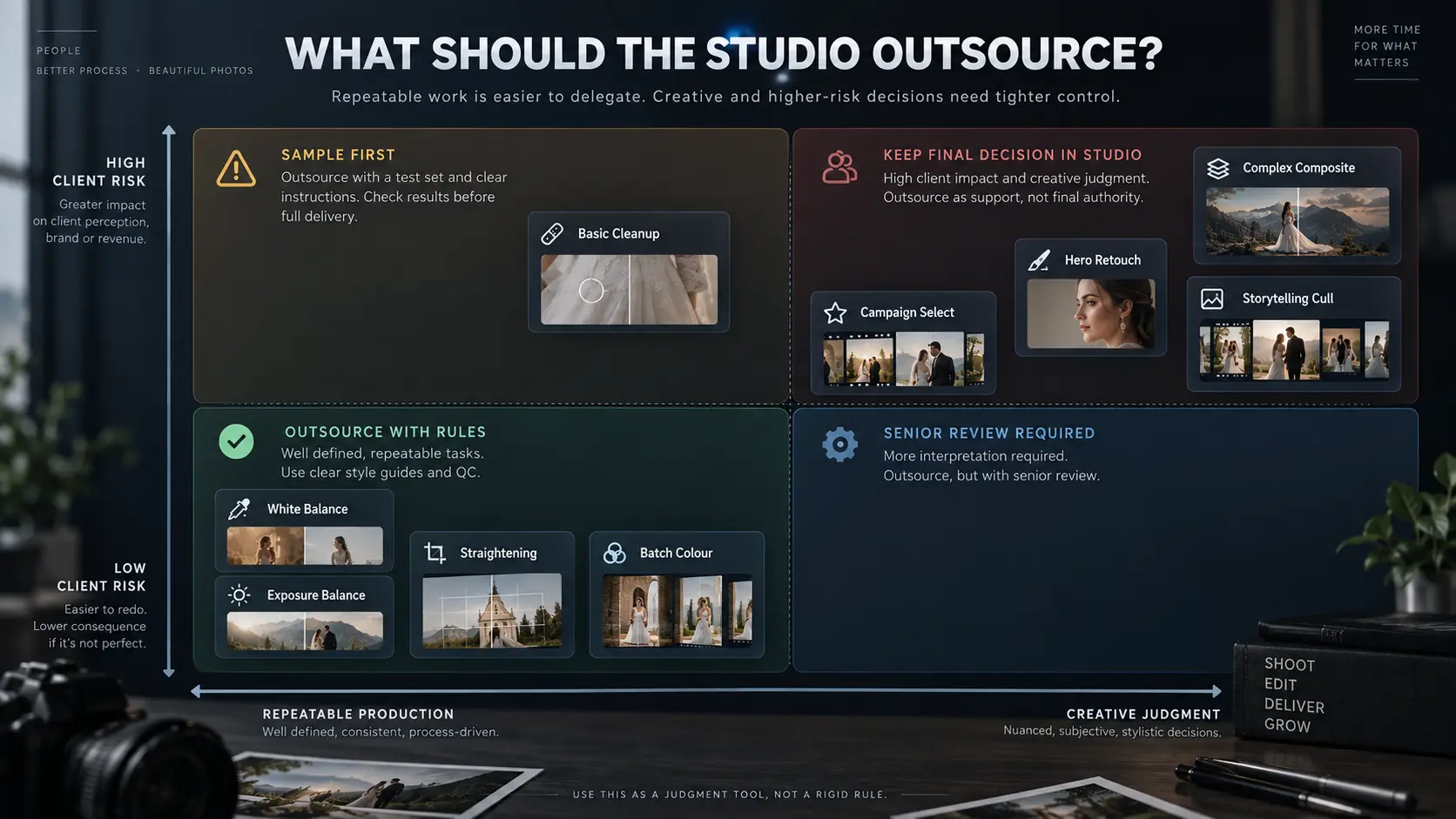This screenshot has width=1456, height=819.
Task: Click the KEEP FINAL DECISION IN STUDIO heading
Action: [1013, 155]
